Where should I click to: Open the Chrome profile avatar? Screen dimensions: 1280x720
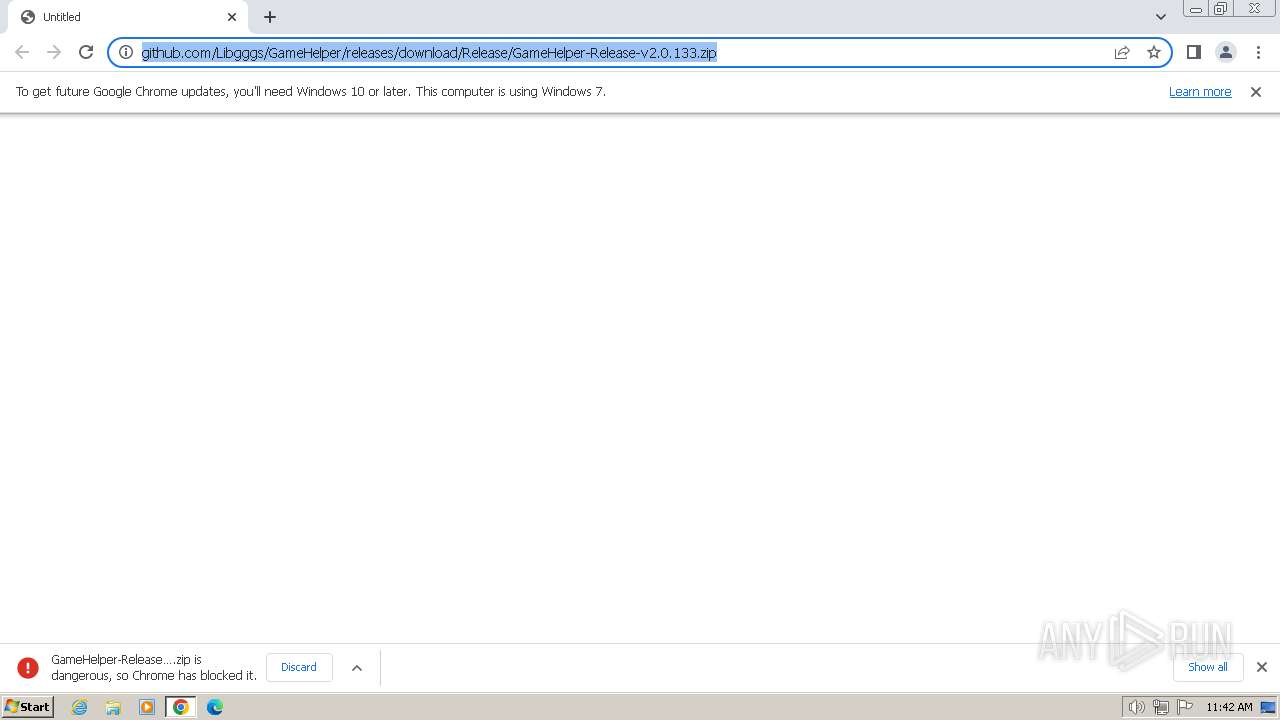tap(1226, 52)
